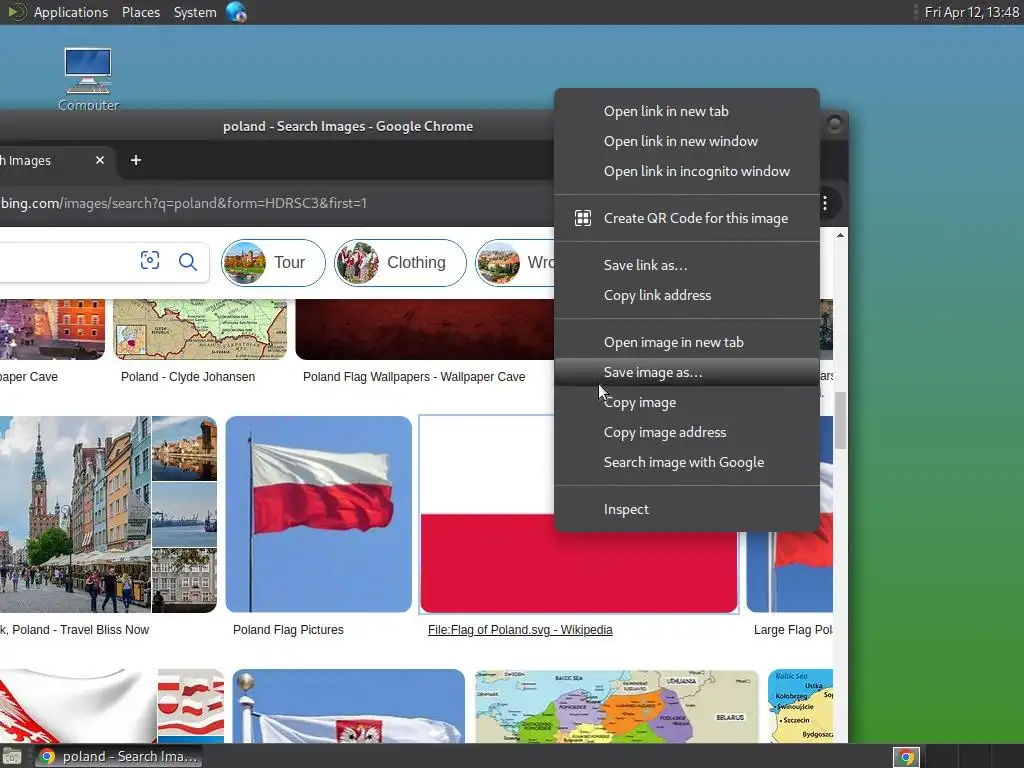Screen dimensions: 1024x768
Task: Click the show desktop icon in taskbar
Action: pos(12,757)
